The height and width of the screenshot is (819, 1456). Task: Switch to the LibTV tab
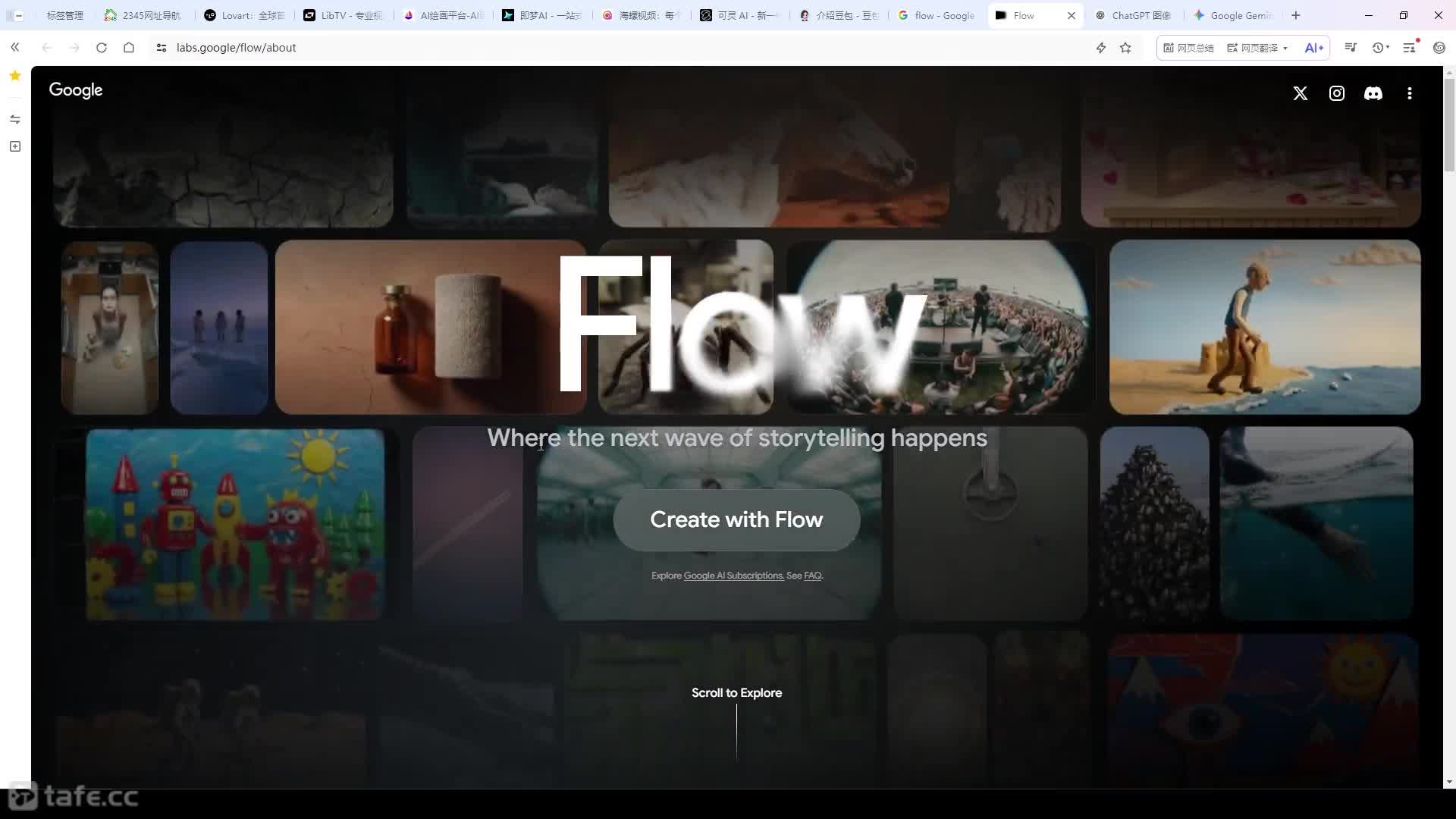pyautogui.click(x=343, y=15)
